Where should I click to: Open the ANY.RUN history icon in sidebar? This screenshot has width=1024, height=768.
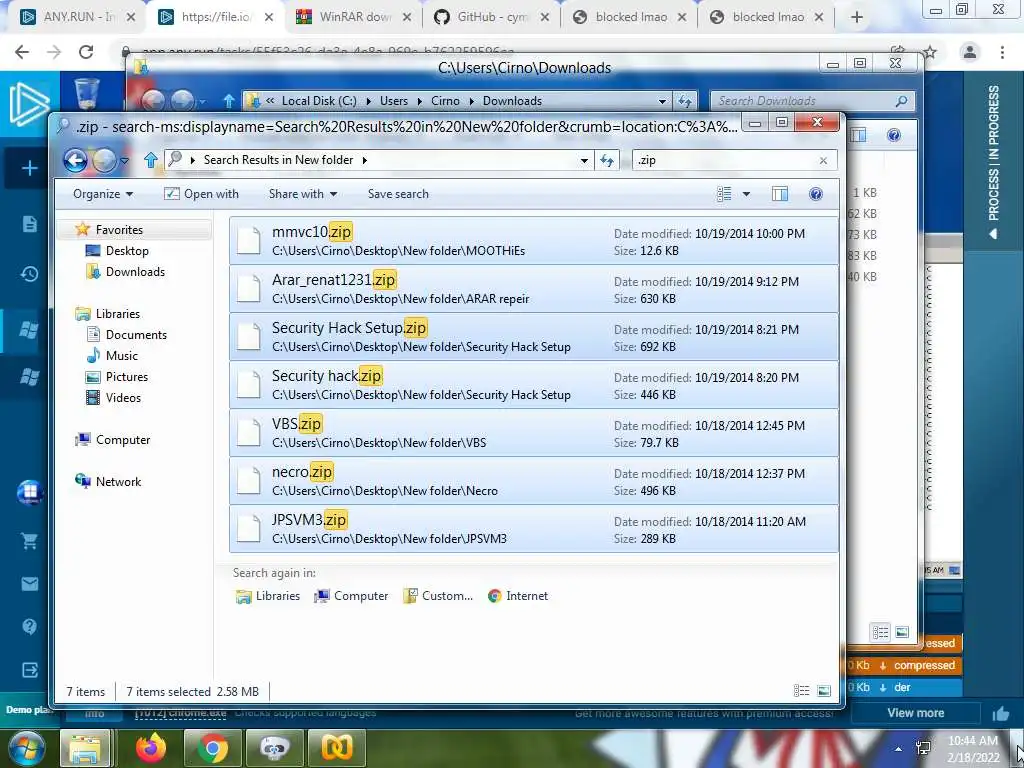pyautogui.click(x=29, y=274)
